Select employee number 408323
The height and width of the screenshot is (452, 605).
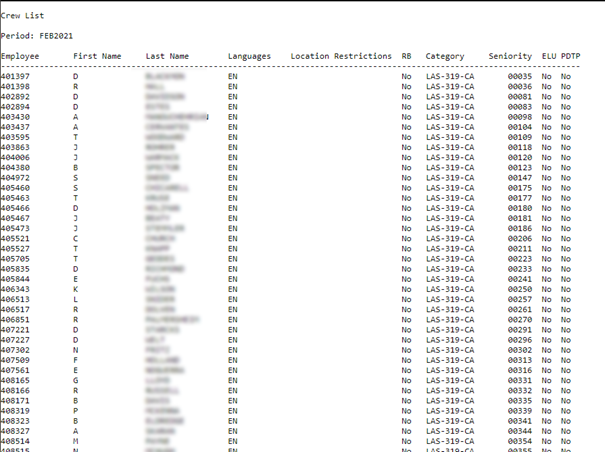tap(15, 421)
